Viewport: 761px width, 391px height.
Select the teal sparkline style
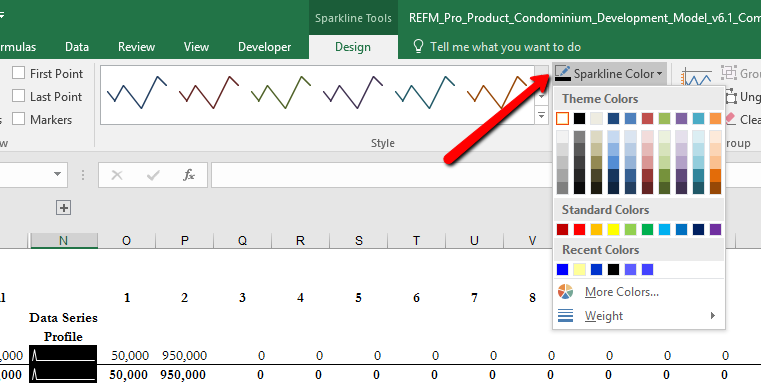(x=425, y=92)
